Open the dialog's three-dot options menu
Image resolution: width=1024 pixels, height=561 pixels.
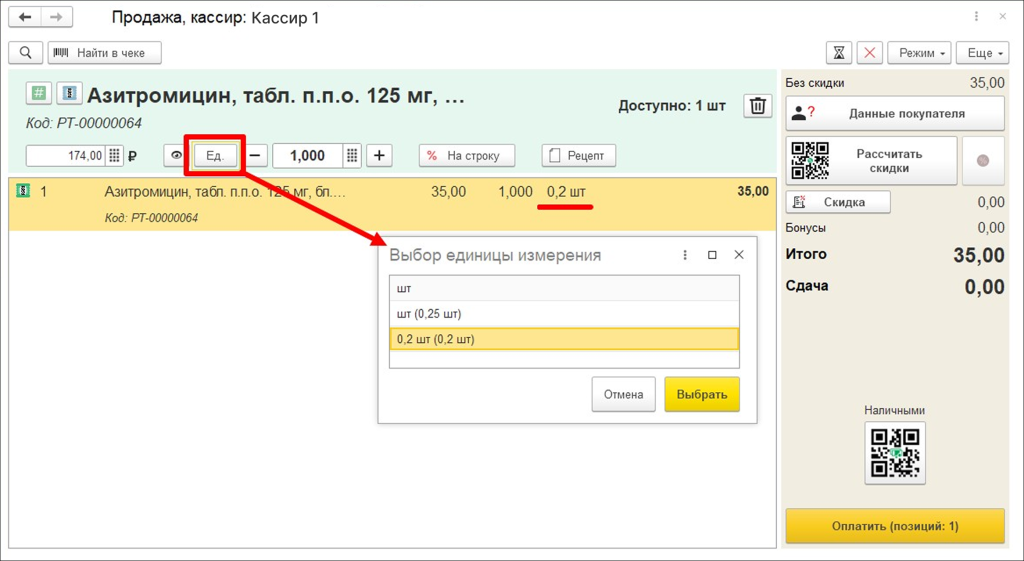tap(685, 255)
